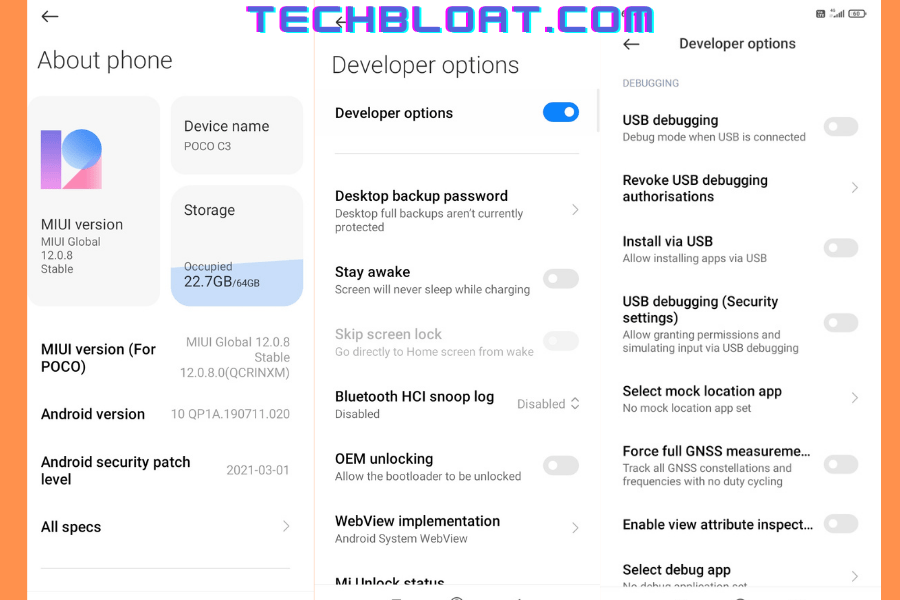Toggle Force full GNSS measurements
The image size is (900, 600).
pyautogui.click(x=841, y=464)
